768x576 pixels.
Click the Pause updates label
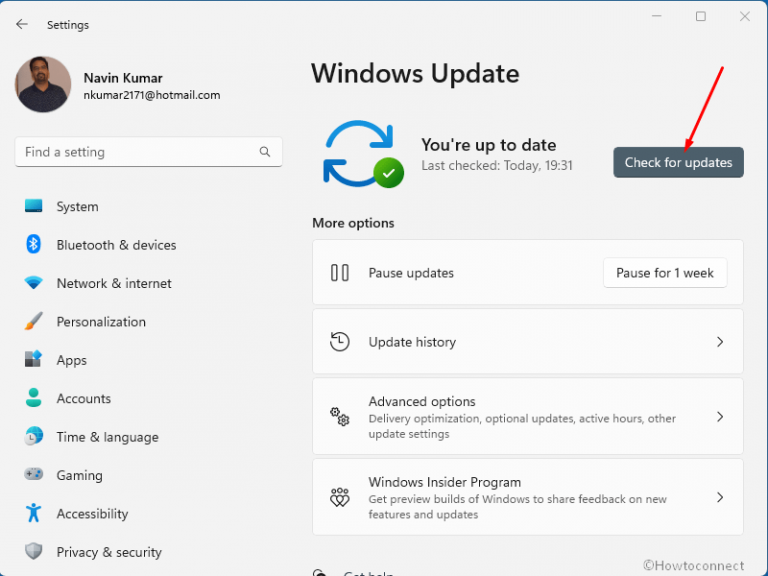[x=411, y=273]
